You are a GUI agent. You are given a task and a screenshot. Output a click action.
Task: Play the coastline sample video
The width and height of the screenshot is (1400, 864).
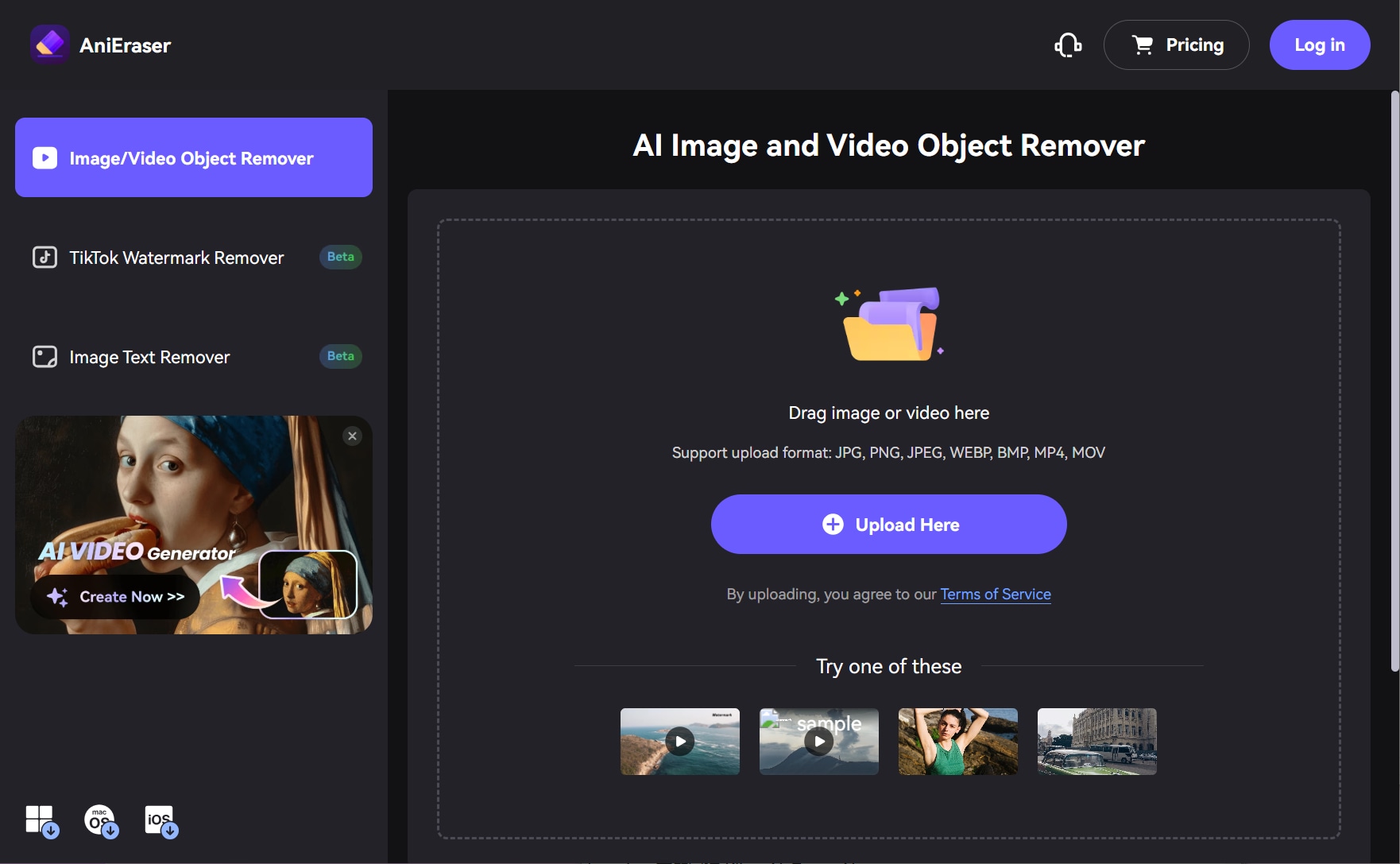(x=679, y=741)
